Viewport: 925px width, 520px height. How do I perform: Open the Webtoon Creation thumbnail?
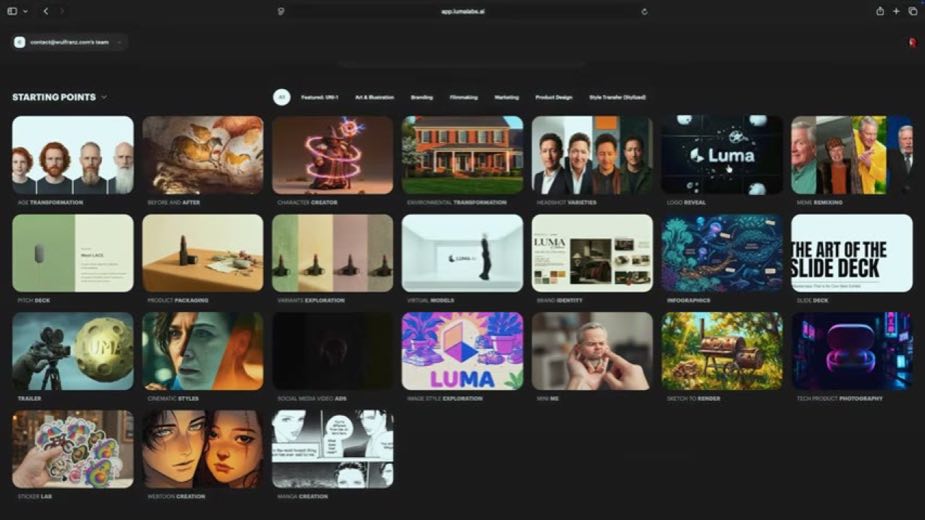[x=203, y=449]
